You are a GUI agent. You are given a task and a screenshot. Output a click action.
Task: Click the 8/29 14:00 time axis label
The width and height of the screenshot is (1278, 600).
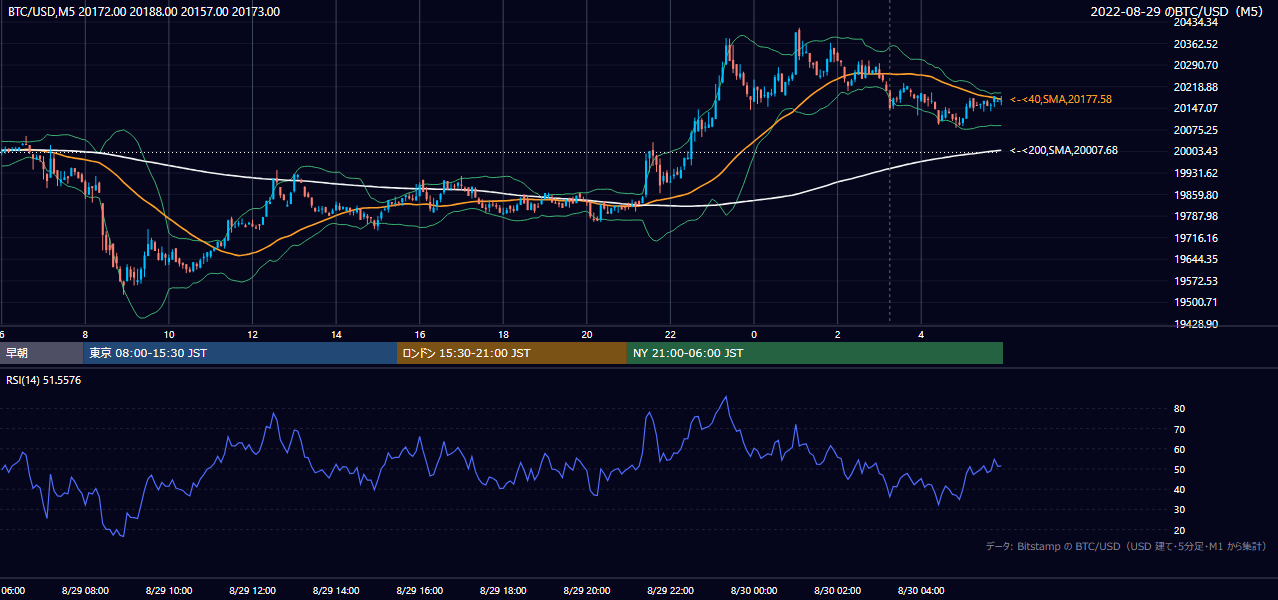336,591
